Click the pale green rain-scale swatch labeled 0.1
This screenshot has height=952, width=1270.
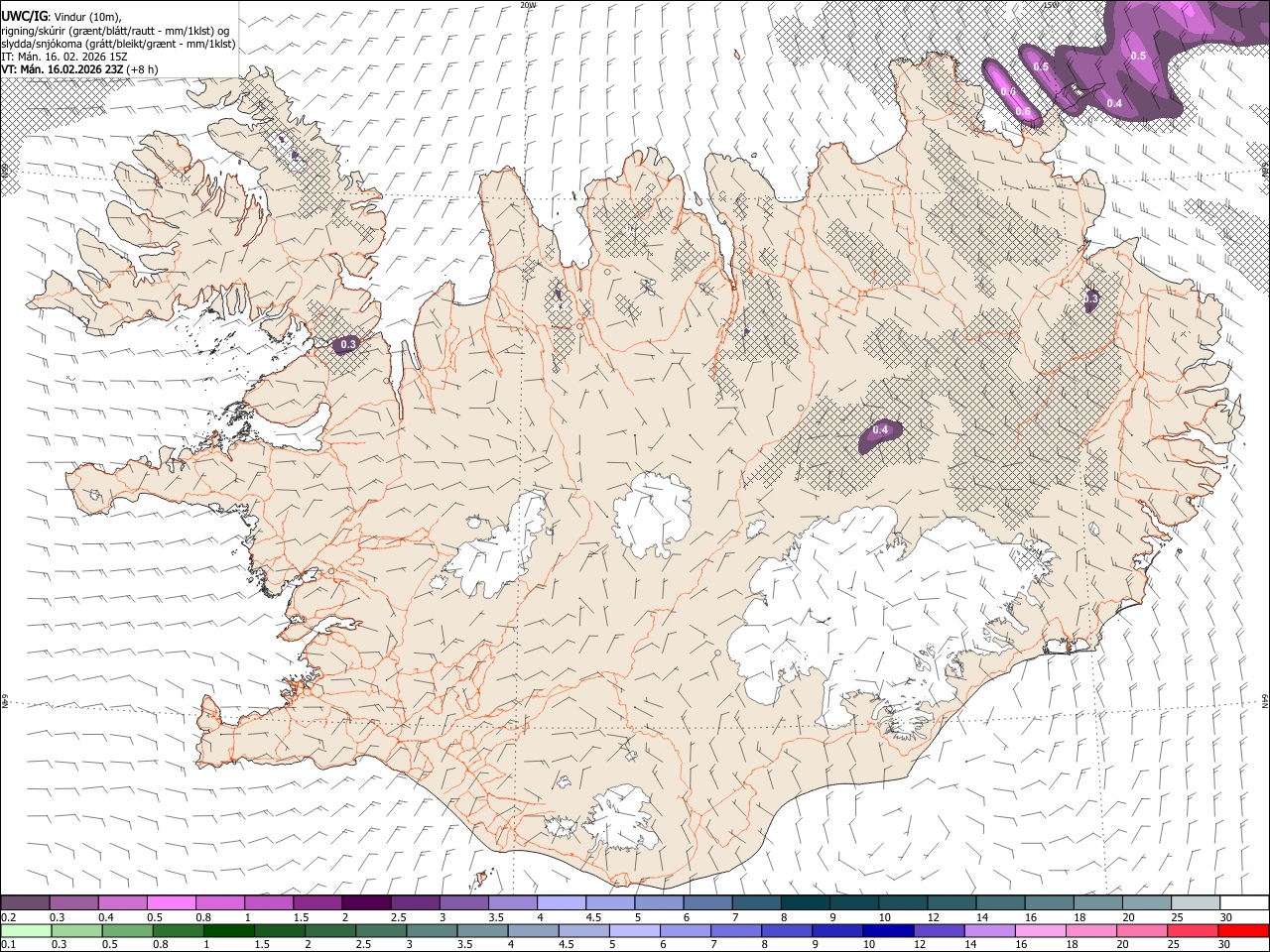tap(26, 930)
